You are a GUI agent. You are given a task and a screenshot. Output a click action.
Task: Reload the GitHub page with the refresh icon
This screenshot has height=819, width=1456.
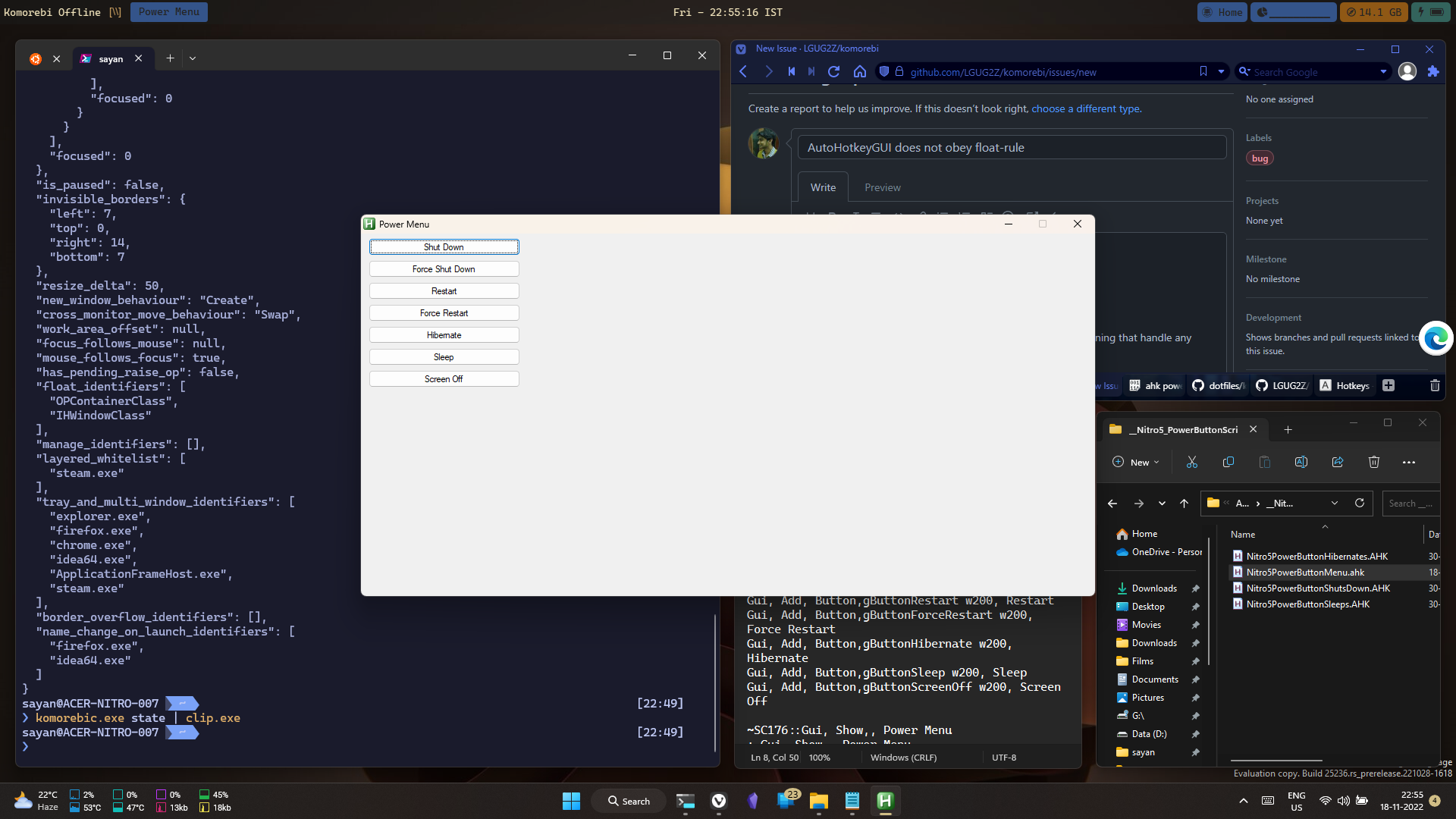[x=834, y=71]
